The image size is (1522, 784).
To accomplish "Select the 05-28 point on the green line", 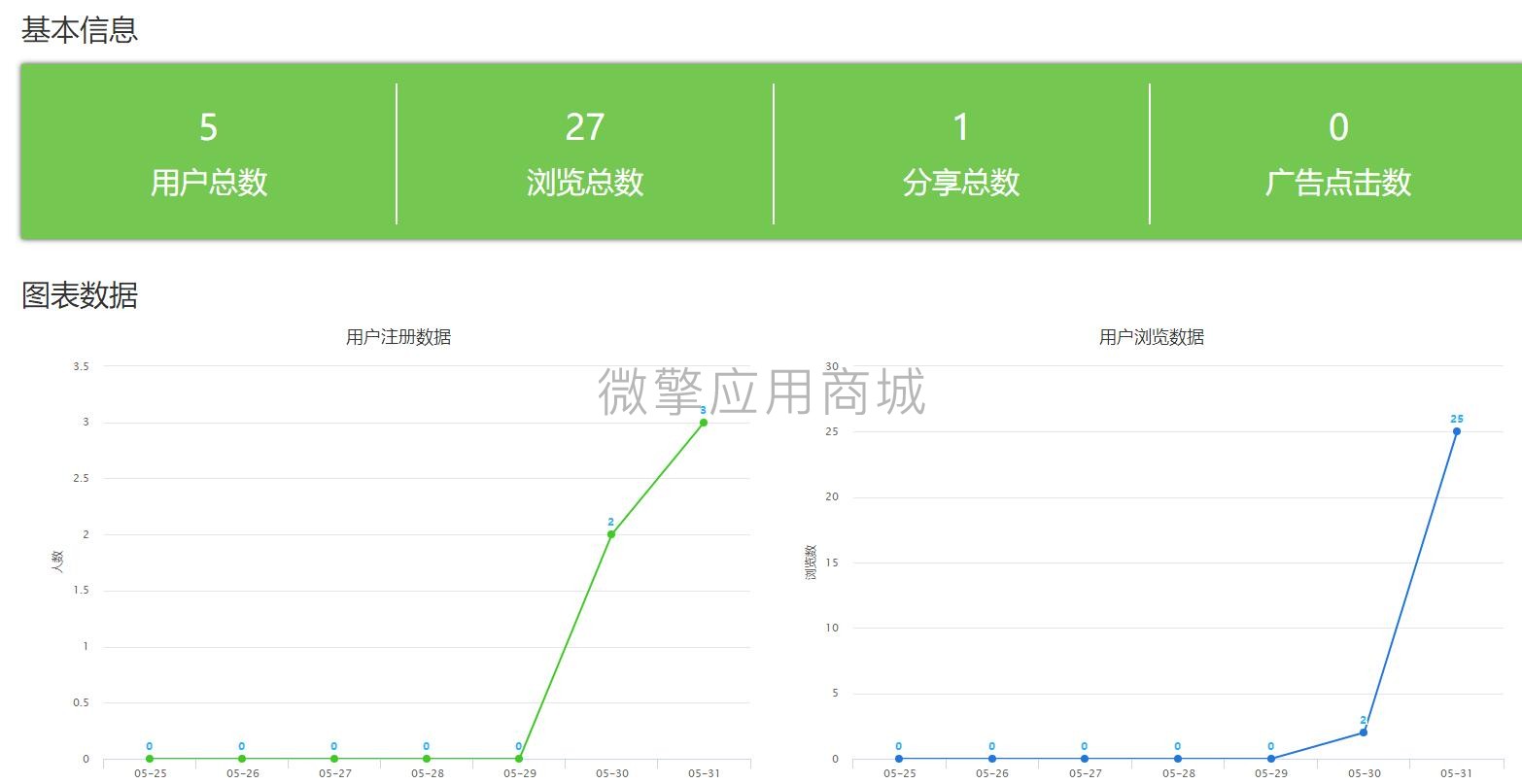I will click(x=427, y=759).
